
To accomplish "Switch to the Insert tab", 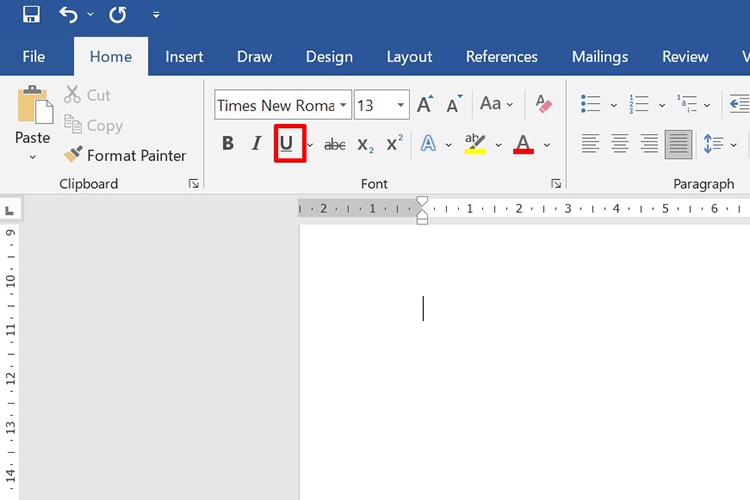I will tap(184, 57).
